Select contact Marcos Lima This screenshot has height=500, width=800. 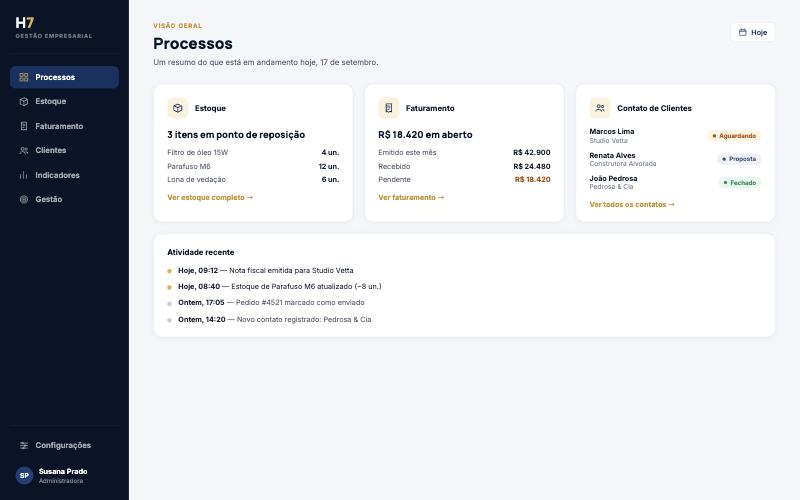pyautogui.click(x=612, y=132)
